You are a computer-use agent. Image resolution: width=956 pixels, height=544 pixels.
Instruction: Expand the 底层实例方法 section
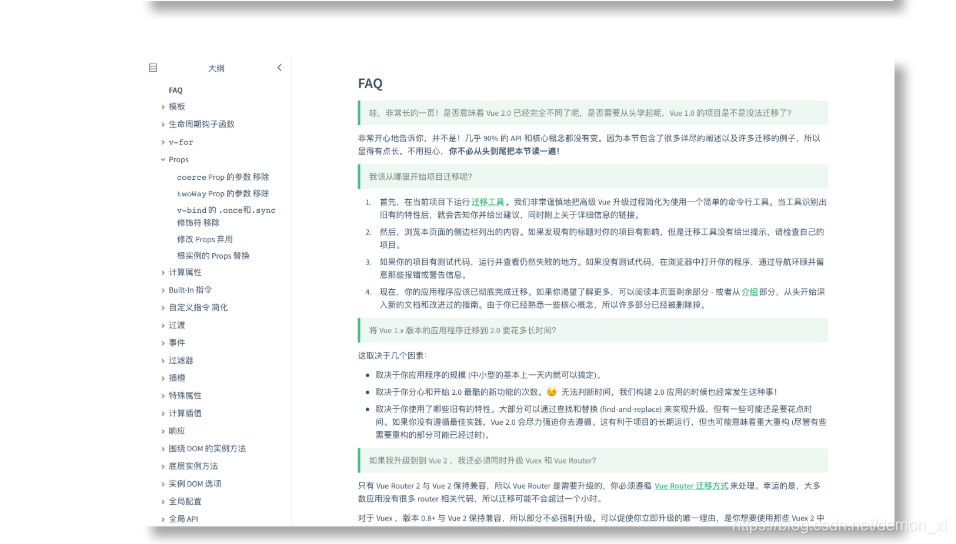click(163, 467)
